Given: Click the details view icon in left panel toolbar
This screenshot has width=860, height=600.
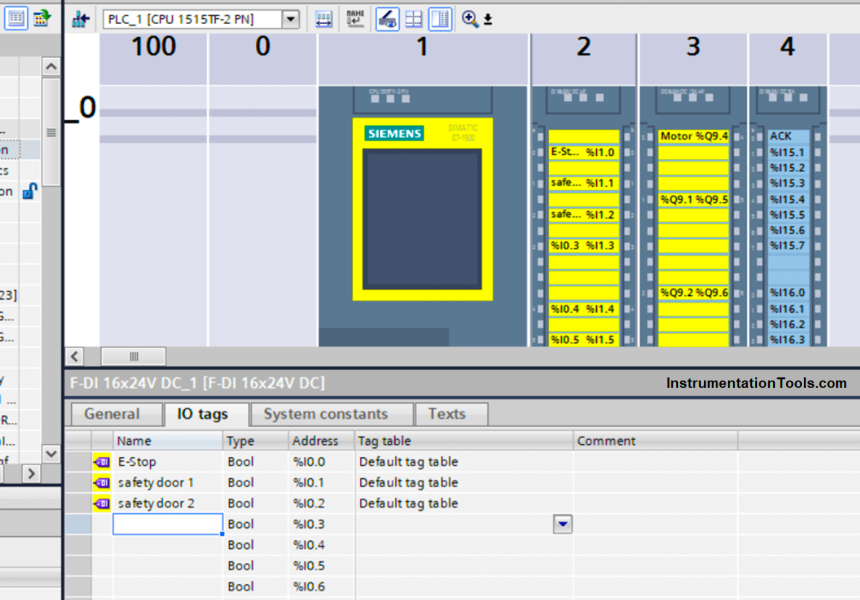Looking at the screenshot, I should tap(16, 18).
